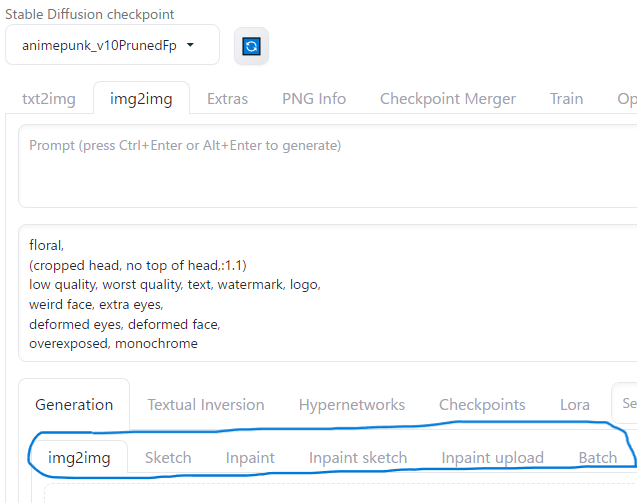Screen dimensions: 637x503
Task: Switch to the Lora tab
Action: 574,405
